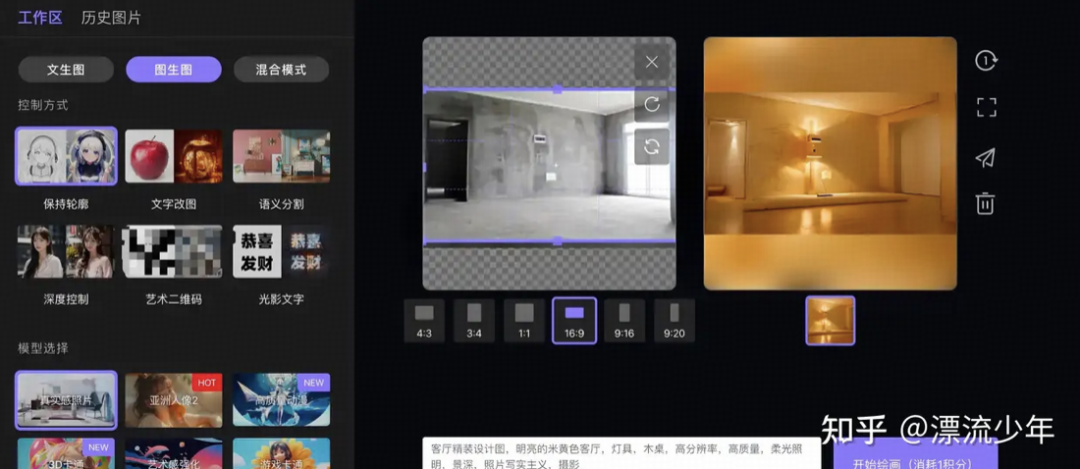Click the 控制方式 section heading
Screen dimensions: 1080x469
(43, 105)
